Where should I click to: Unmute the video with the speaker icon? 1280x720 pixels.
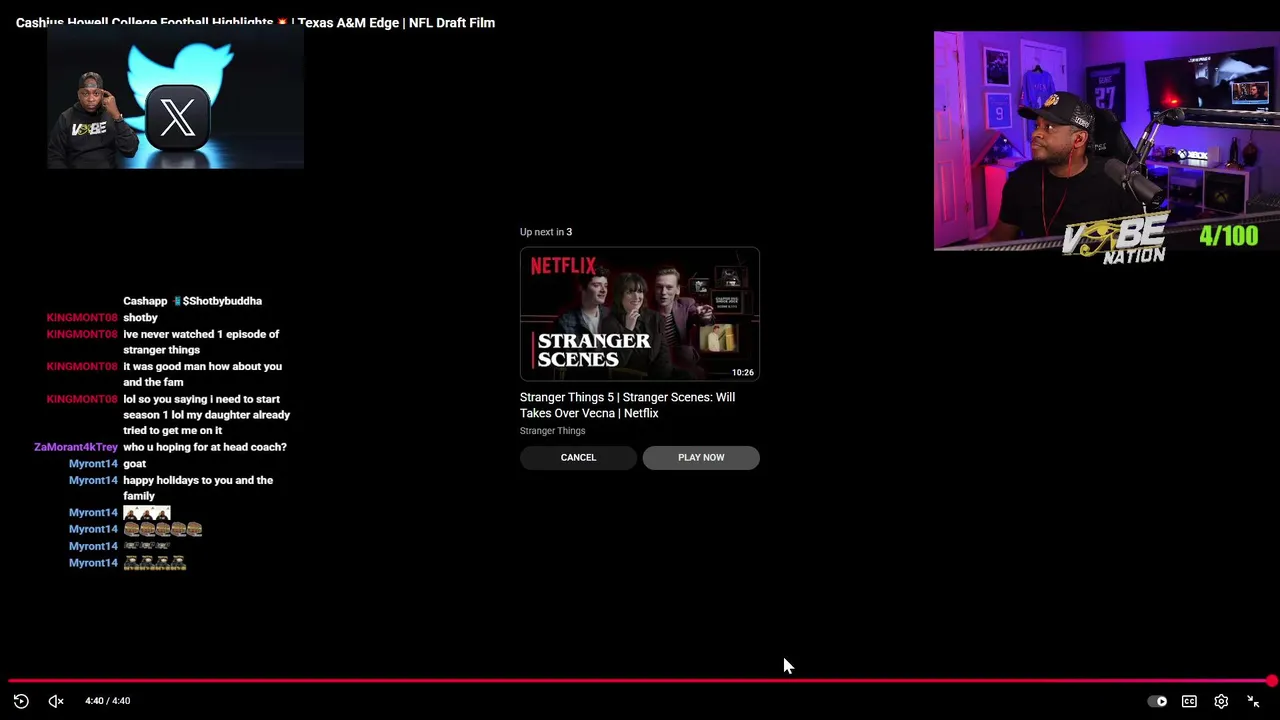pos(56,701)
